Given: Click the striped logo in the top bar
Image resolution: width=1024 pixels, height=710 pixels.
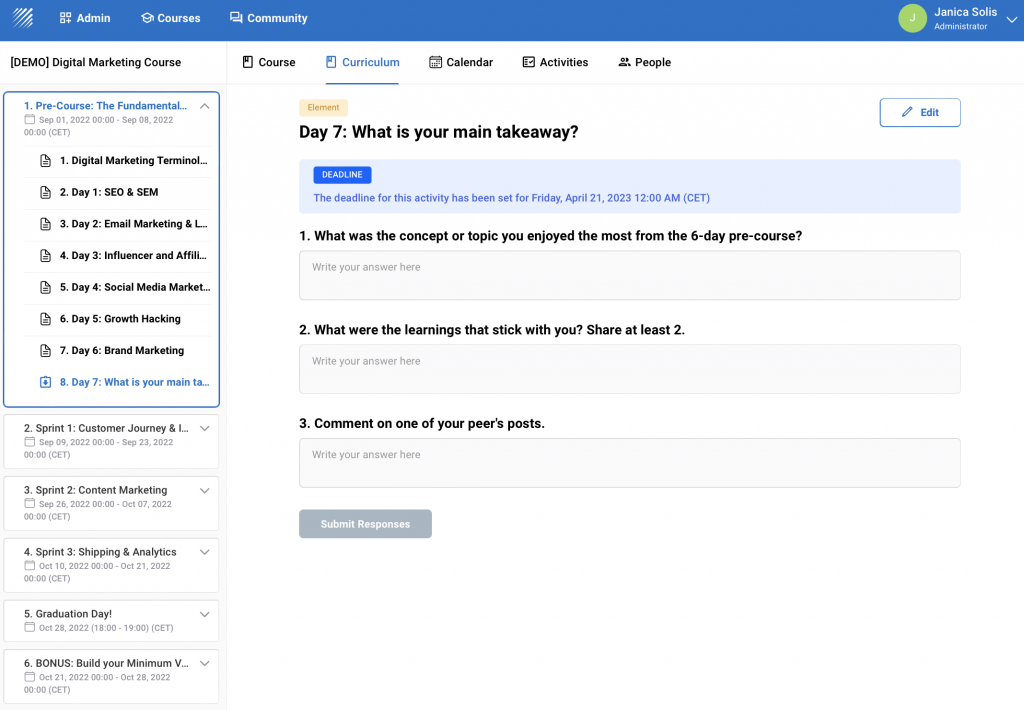Looking at the screenshot, I should pyautogui.click(x=22, y=18).
